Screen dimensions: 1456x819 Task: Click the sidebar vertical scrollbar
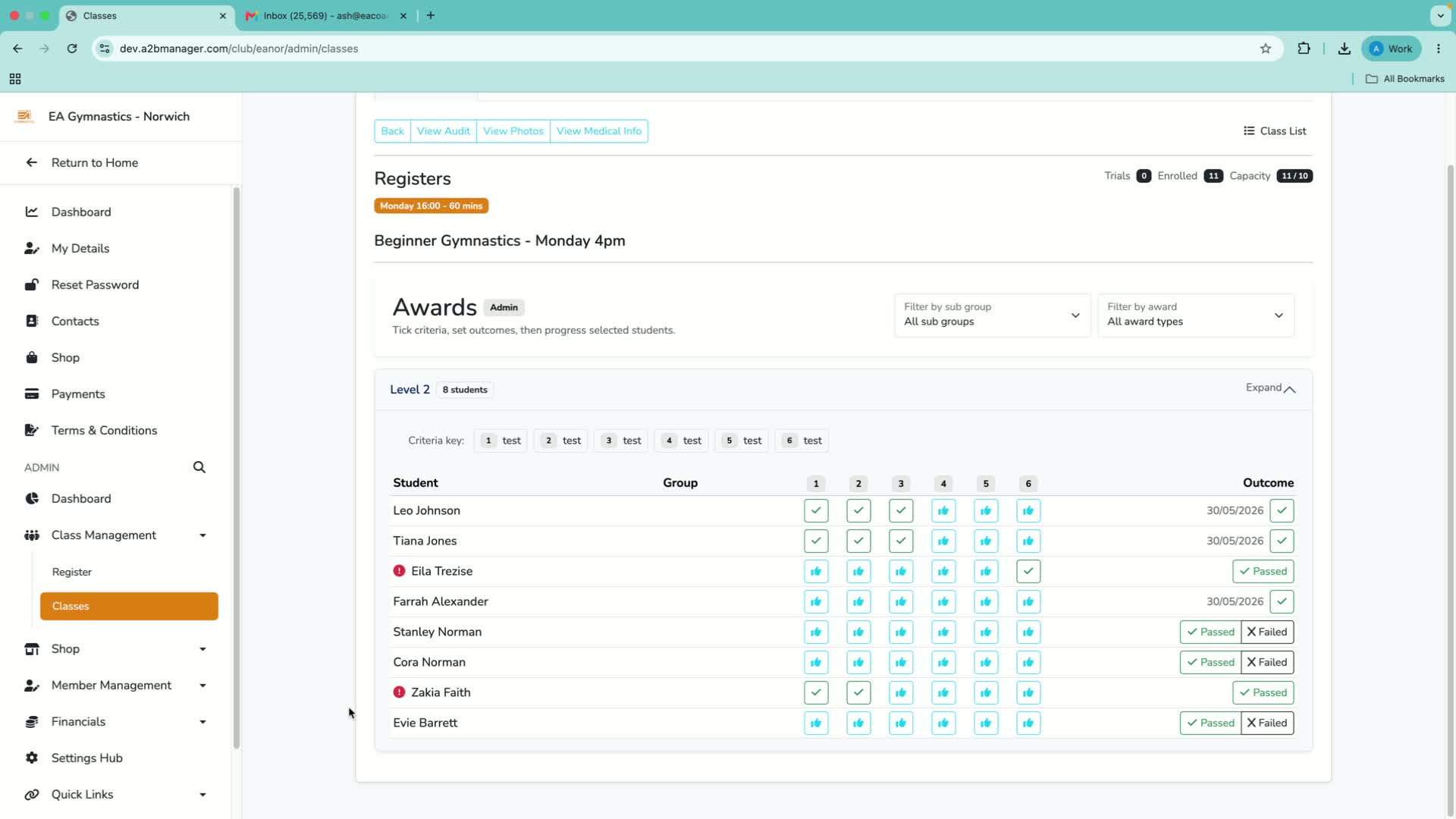coord(237,467)
